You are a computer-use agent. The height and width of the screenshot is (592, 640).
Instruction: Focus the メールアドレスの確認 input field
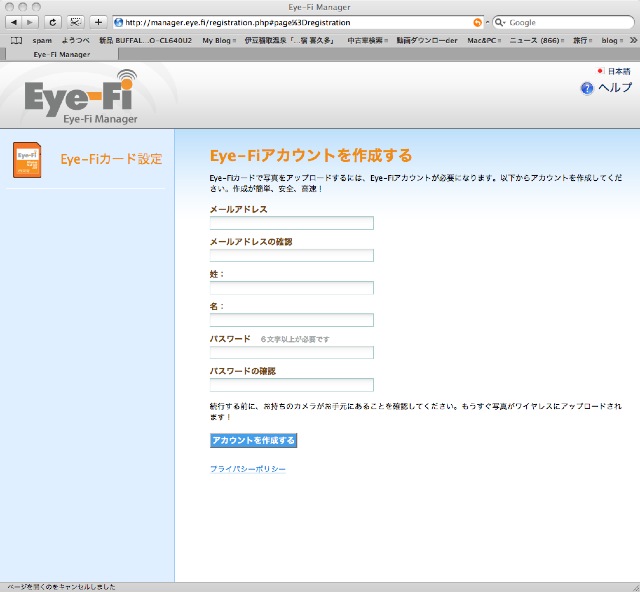(x=291, y=255)
